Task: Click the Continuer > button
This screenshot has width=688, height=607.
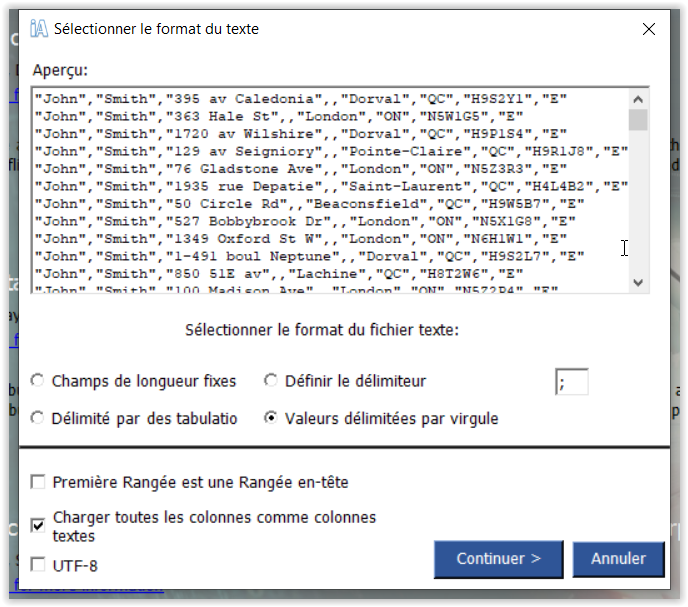Action: pyautogui.click(x=498, y=559)
